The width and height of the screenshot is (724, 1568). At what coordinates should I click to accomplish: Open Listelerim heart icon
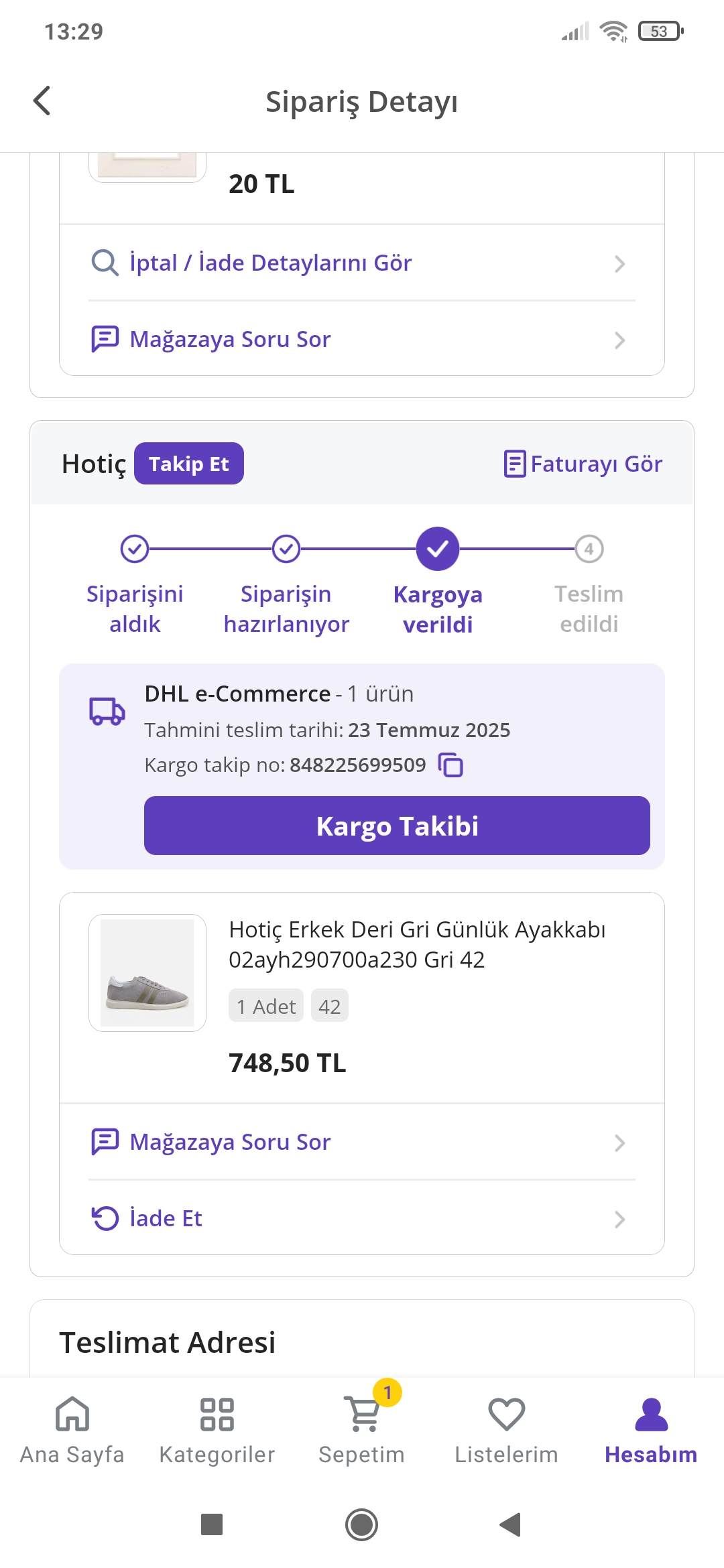(507, 1414)
